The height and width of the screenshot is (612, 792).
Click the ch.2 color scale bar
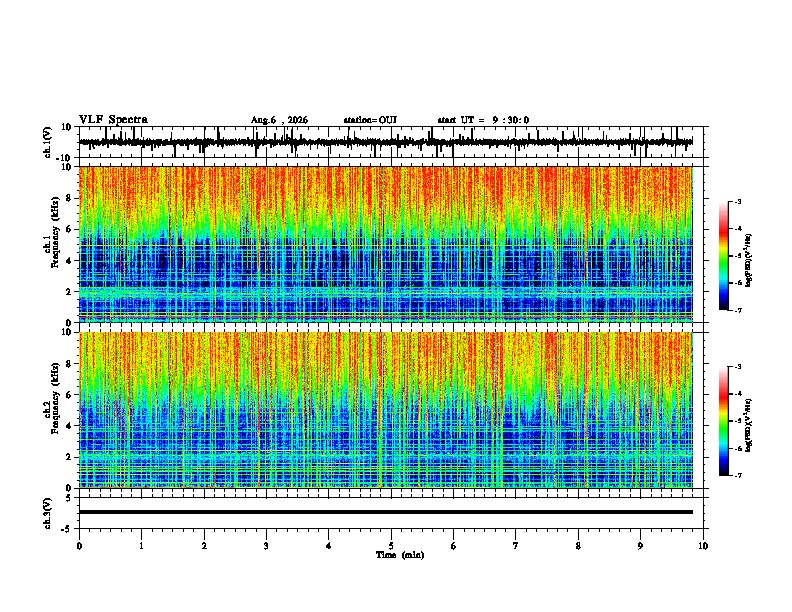click(724, 421)
